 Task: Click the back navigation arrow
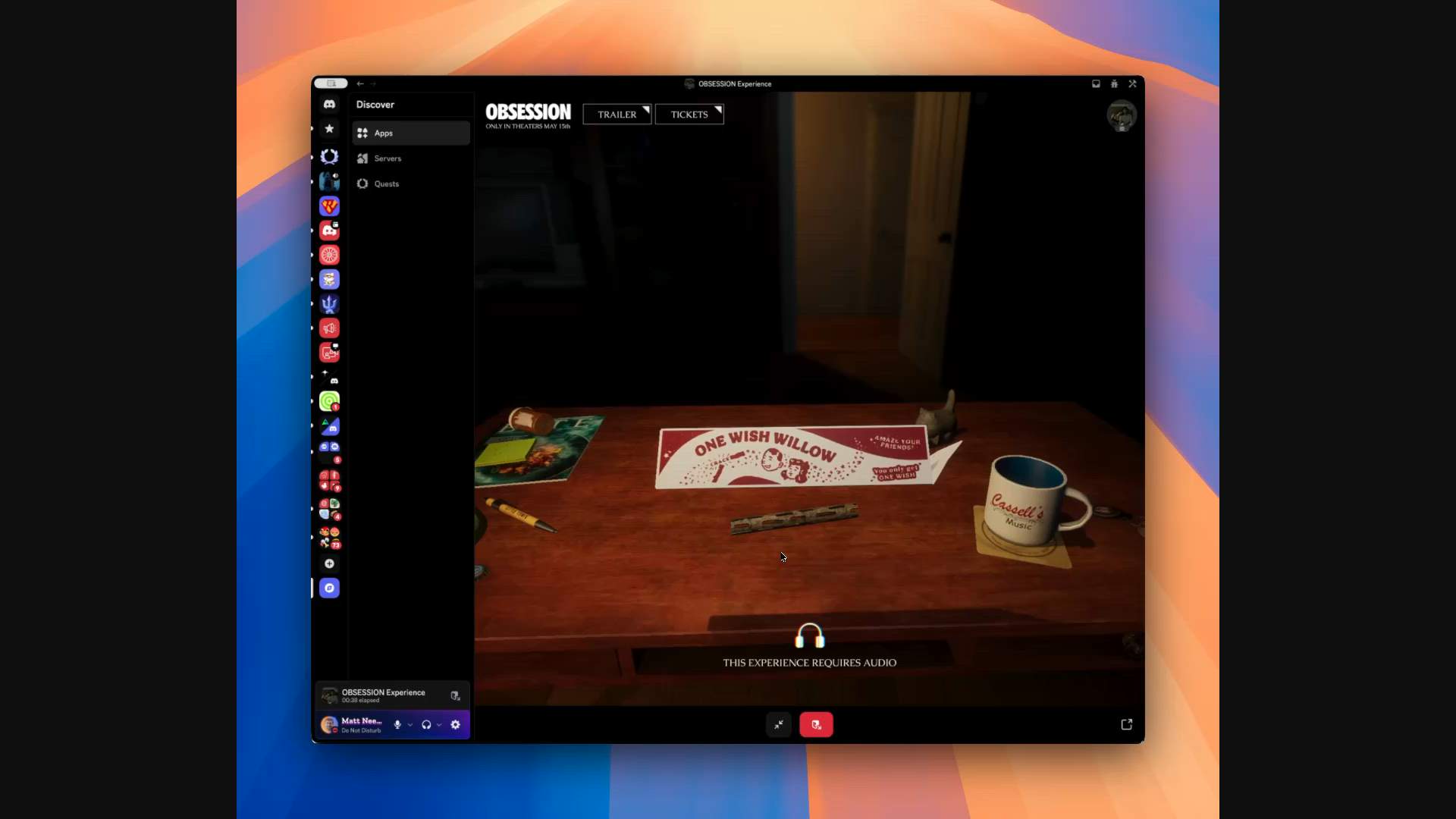point(360,84)
